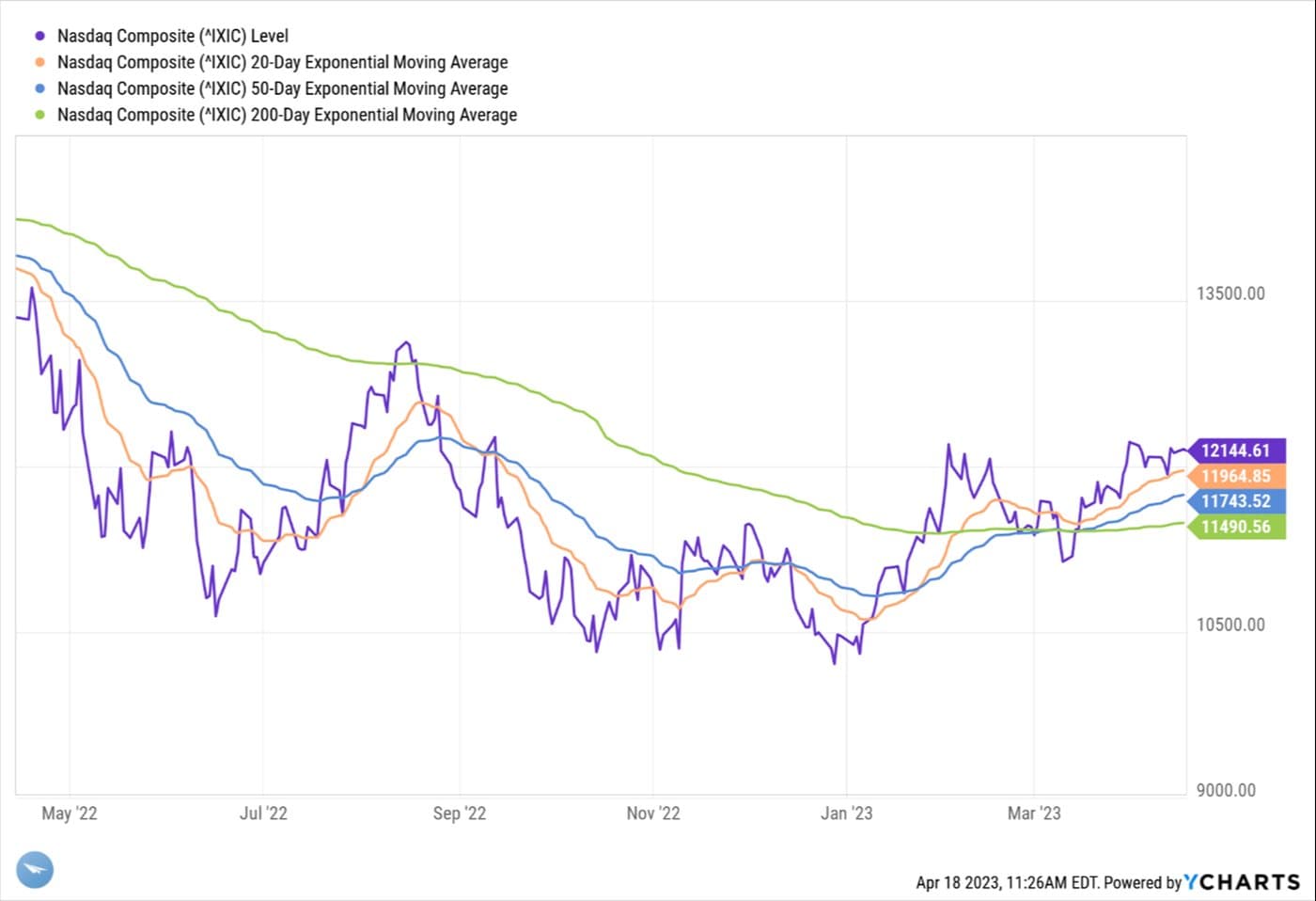
Task: Click the orange 11964.85 value tag
Action: point(1235,476)
